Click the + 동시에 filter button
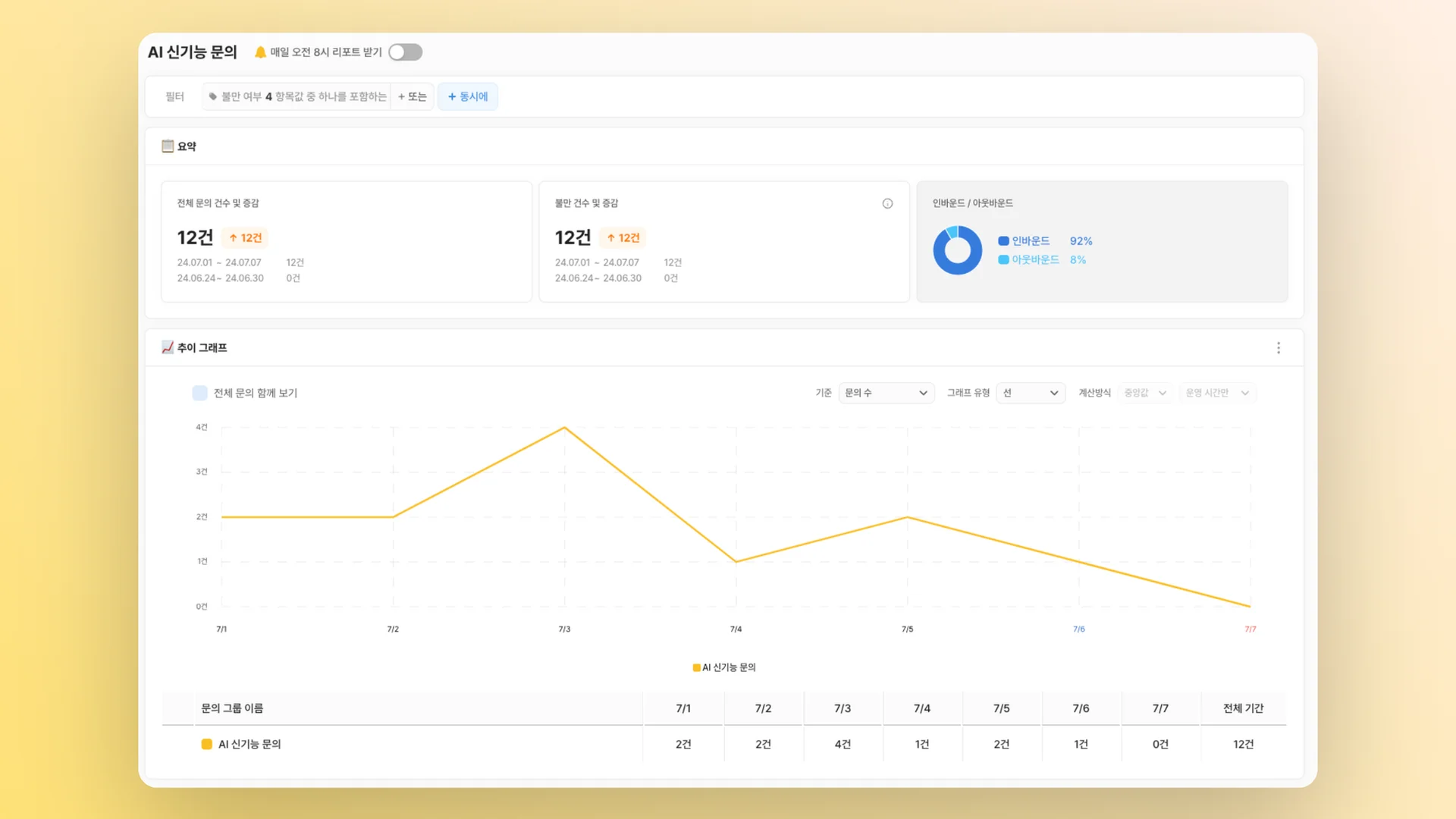 coord(468,96)
